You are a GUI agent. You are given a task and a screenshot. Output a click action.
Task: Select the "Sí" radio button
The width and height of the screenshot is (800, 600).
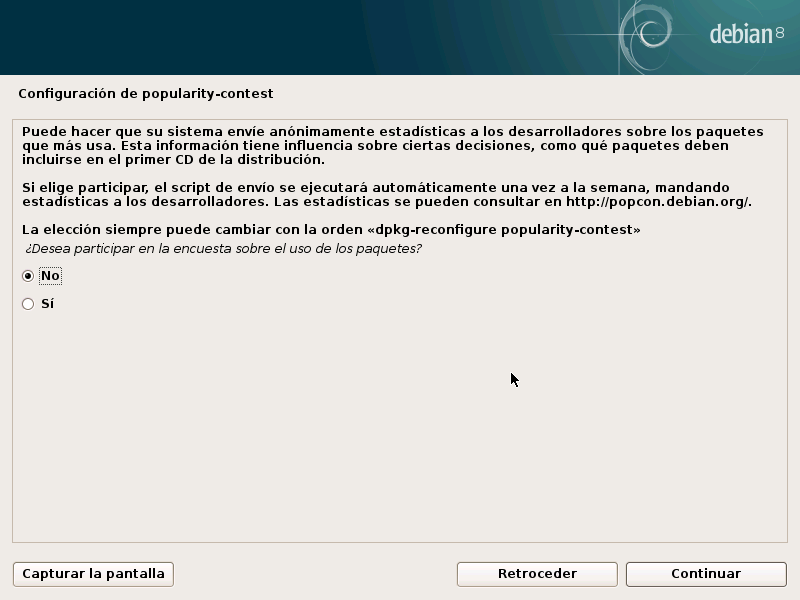[x=28, y=304]
